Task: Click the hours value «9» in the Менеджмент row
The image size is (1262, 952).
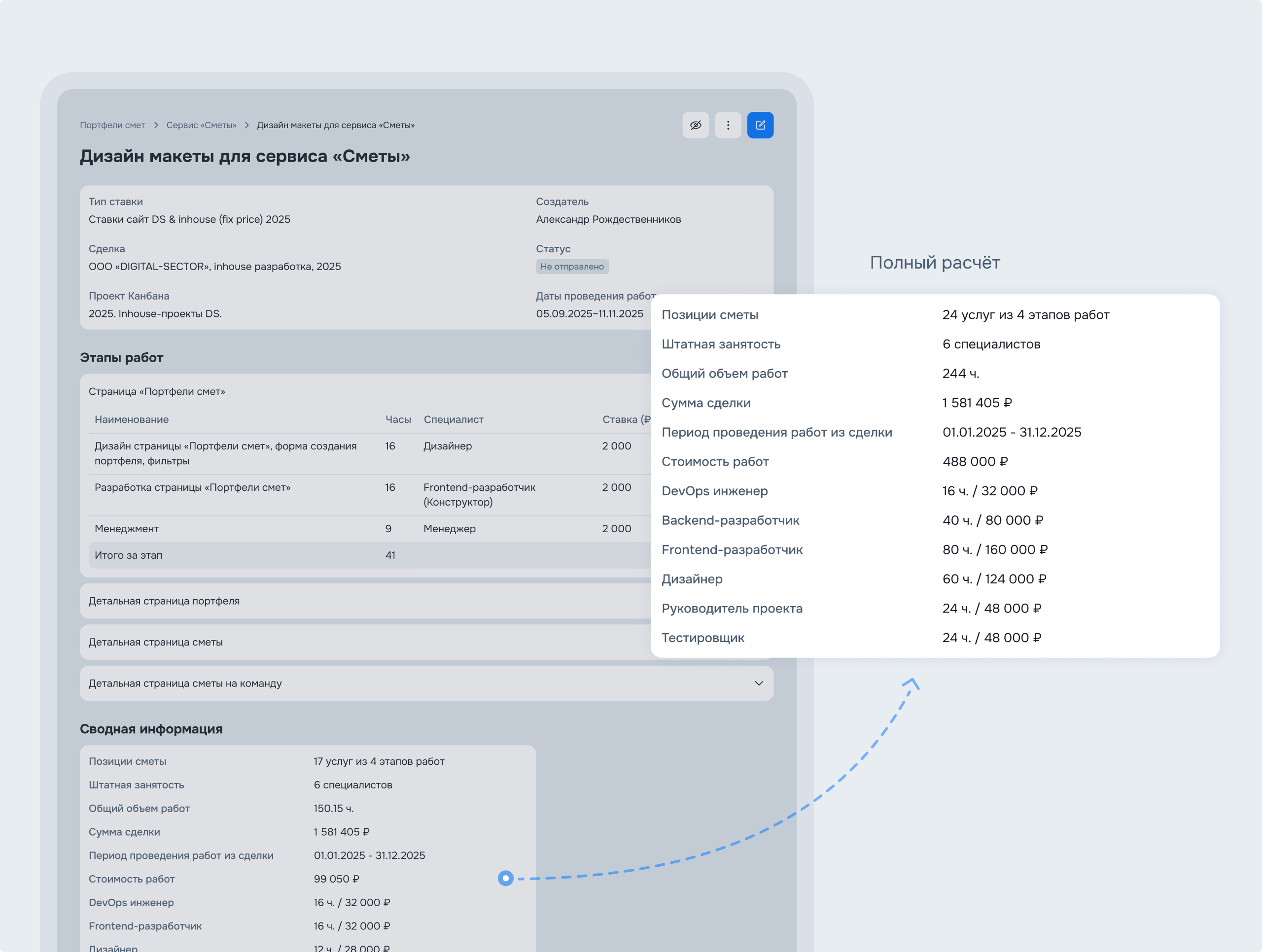Action: (x=388, y=529)
